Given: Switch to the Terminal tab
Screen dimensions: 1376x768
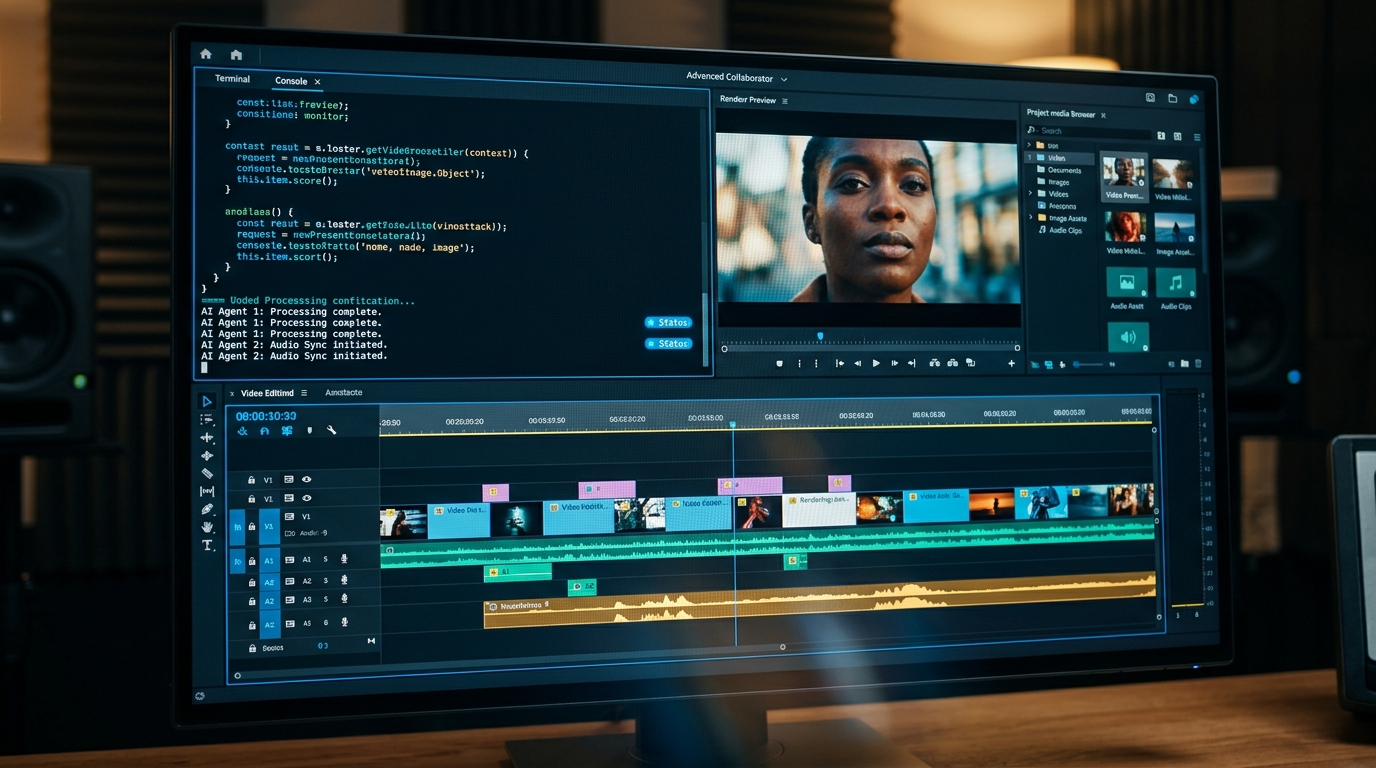Looking at the screenshot, I should (233, 79).
